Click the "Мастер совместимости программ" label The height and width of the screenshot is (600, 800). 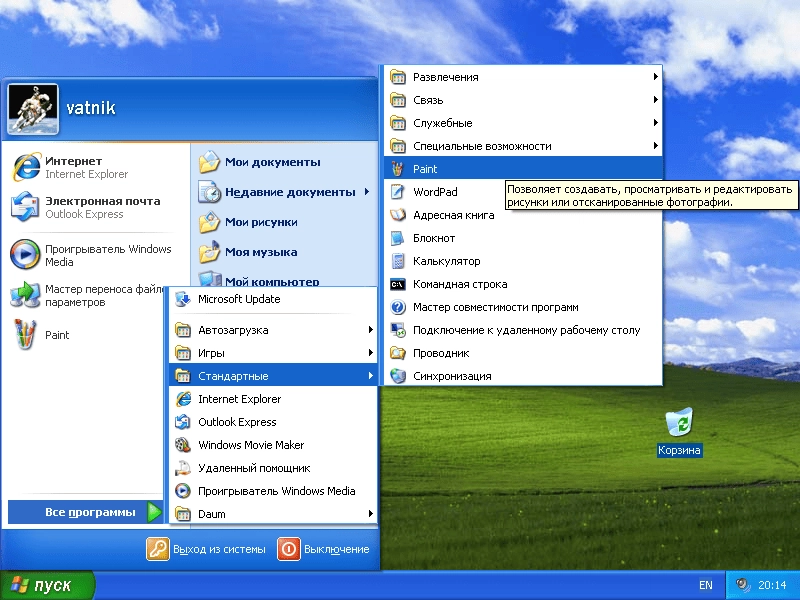495,307
